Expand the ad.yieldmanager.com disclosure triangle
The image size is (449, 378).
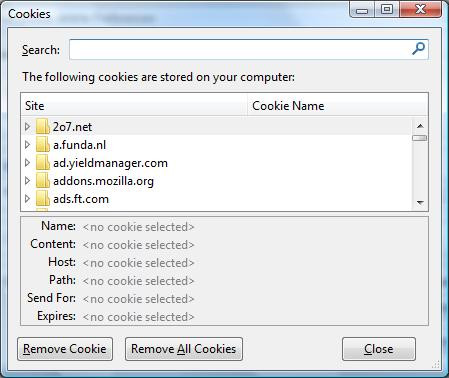28,163
